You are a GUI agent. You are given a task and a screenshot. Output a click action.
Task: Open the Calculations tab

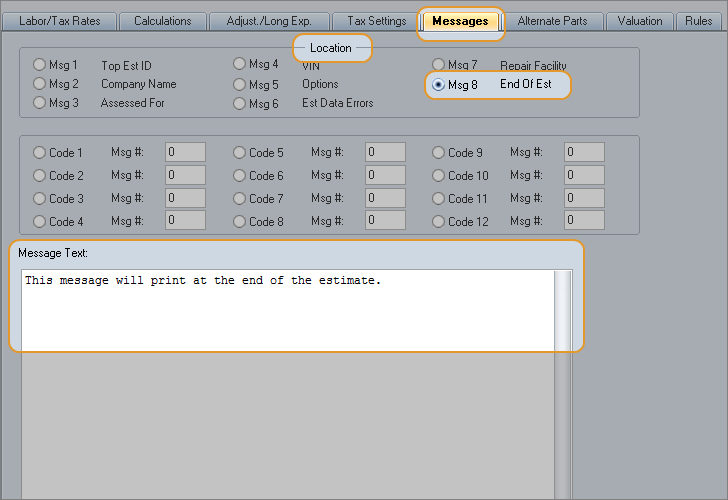[162, 21]
